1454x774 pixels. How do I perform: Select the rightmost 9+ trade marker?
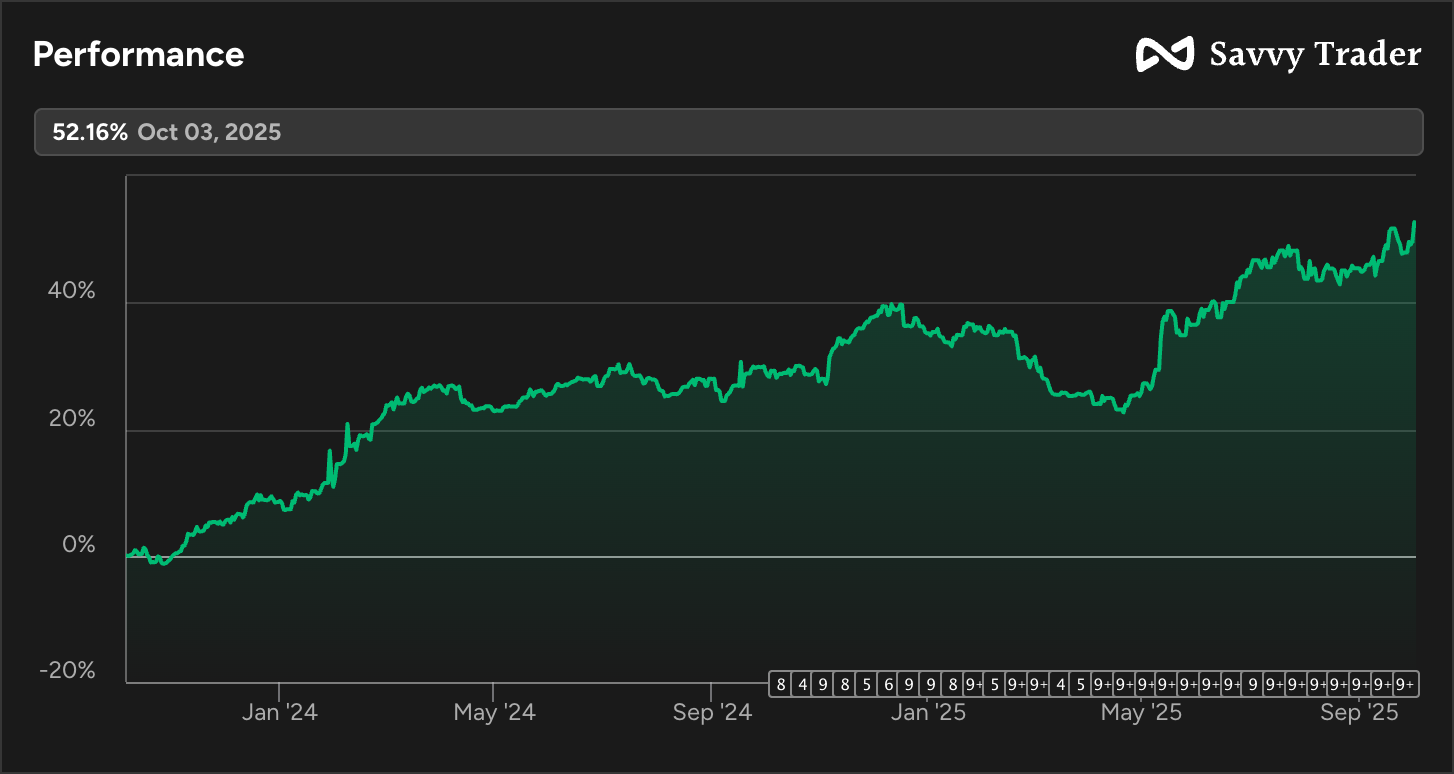pyautogui.click(x=1405, y=684)
